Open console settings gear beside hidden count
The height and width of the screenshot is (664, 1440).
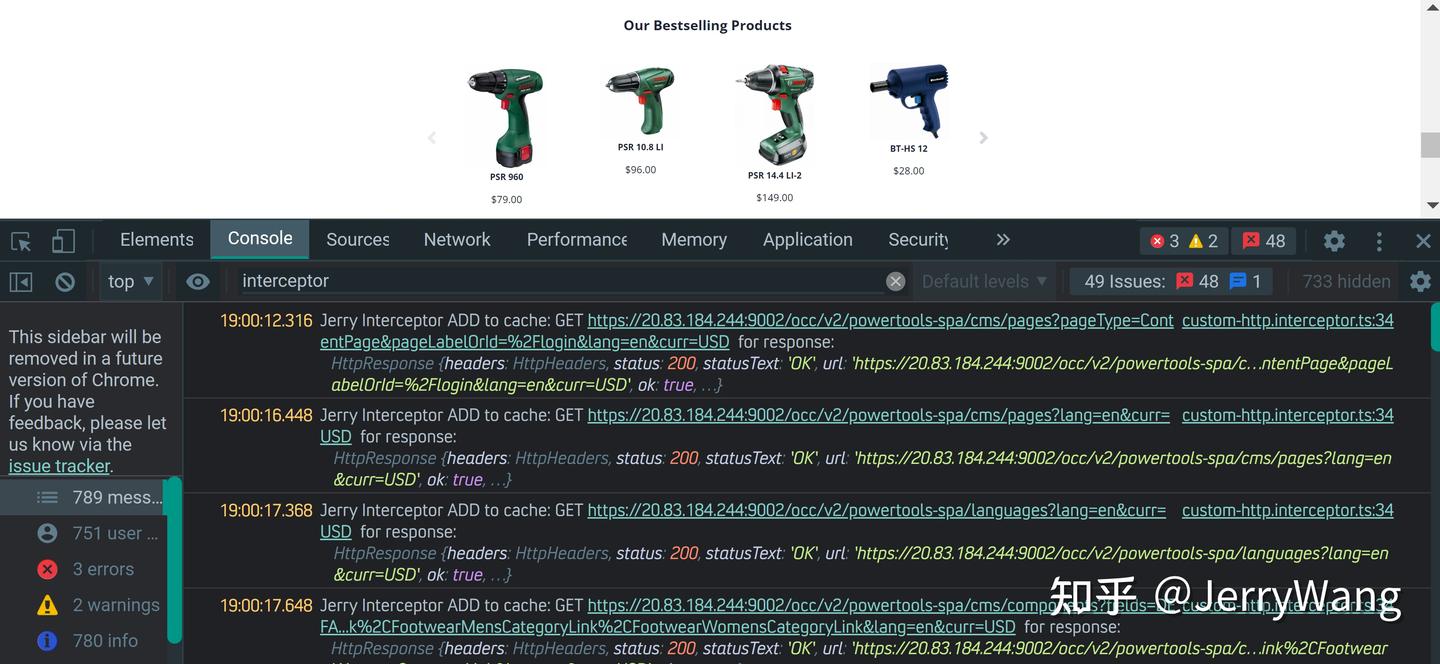pyautogui.click(x=1420, y=282)
